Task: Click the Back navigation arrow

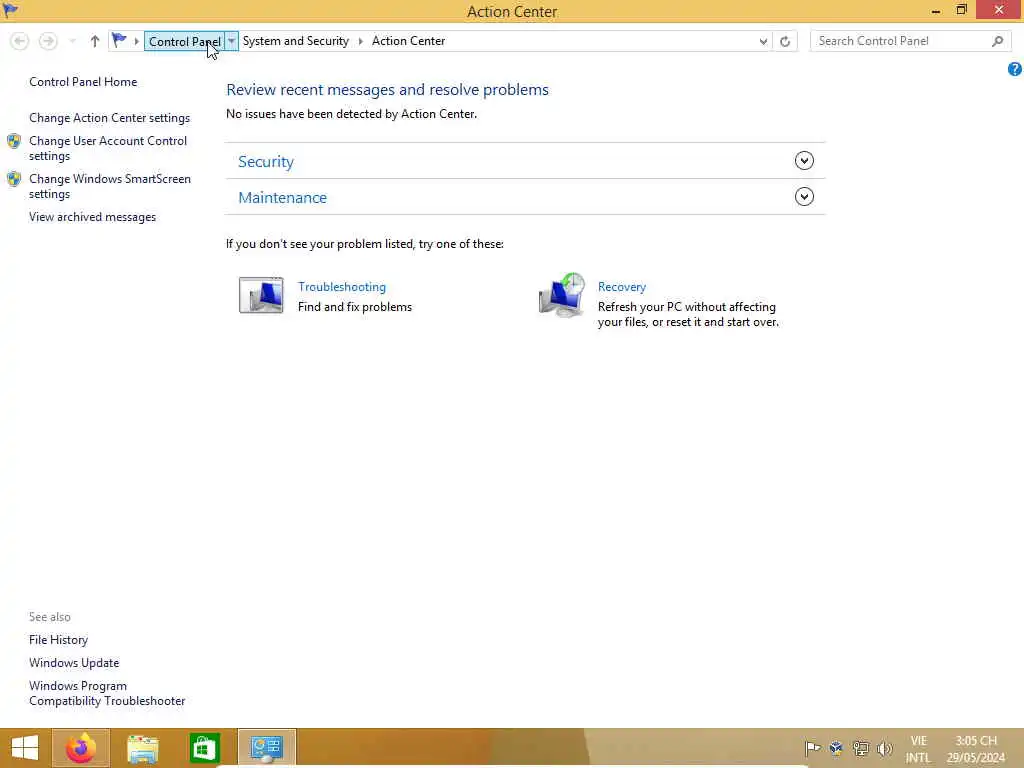Action: coord(20,41)
